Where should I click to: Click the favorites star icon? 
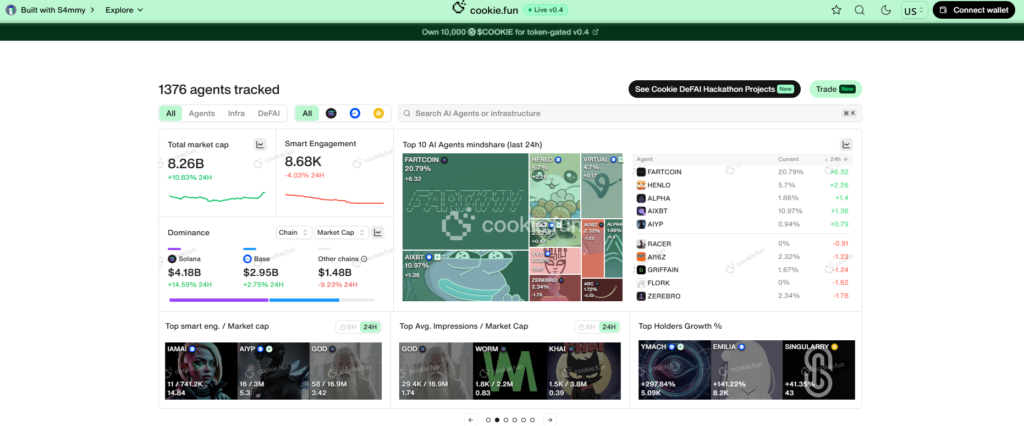click(x=836, y=10)
